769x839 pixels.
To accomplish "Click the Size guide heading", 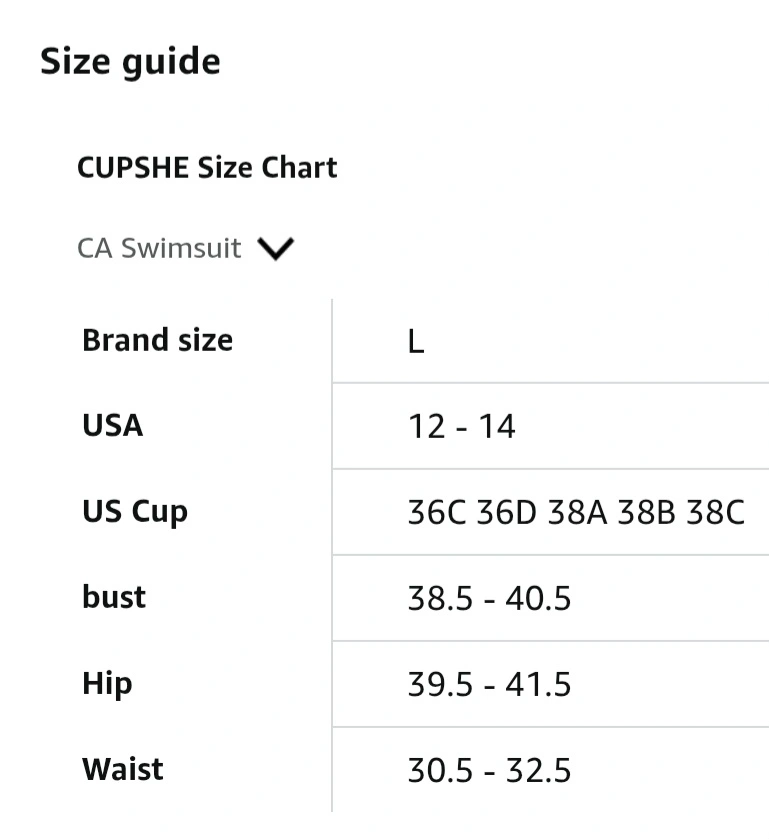I will coord(130,62).
